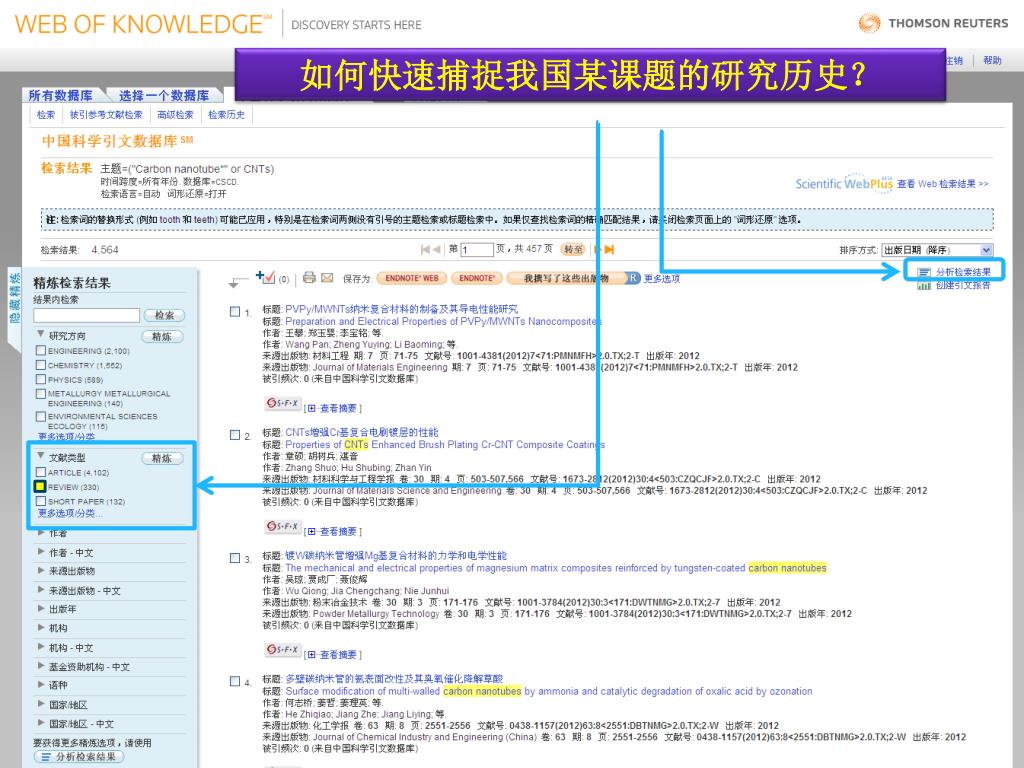The width and height of the screenshot is (1024, 768).
Task: Add to marked list checkmark icon
Action: (x=265, y=277)
